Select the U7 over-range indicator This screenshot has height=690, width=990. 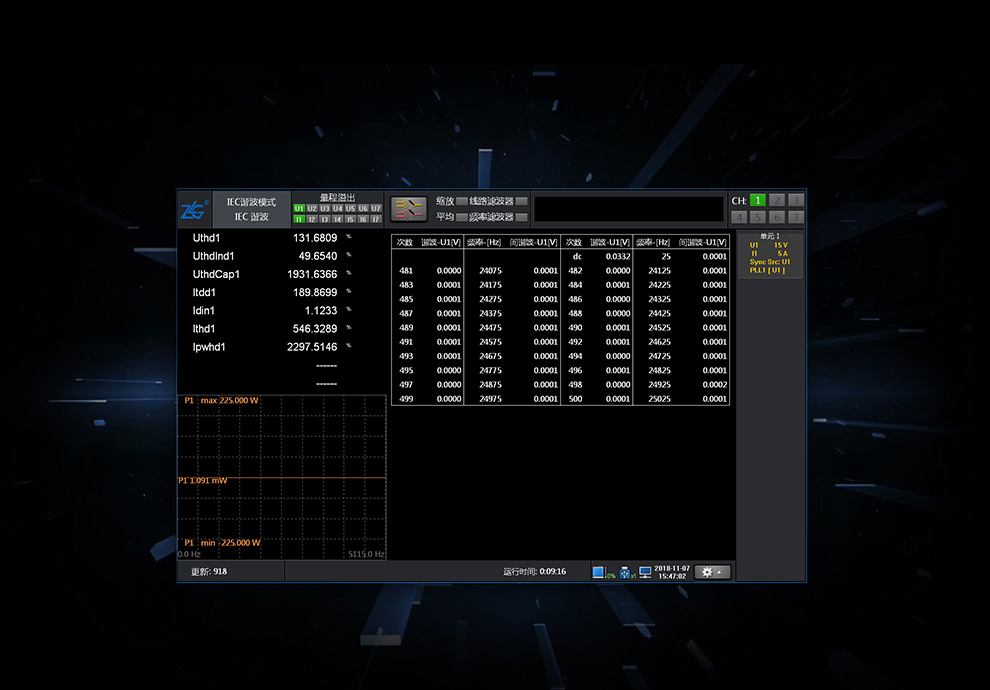[x=376, y=208]
